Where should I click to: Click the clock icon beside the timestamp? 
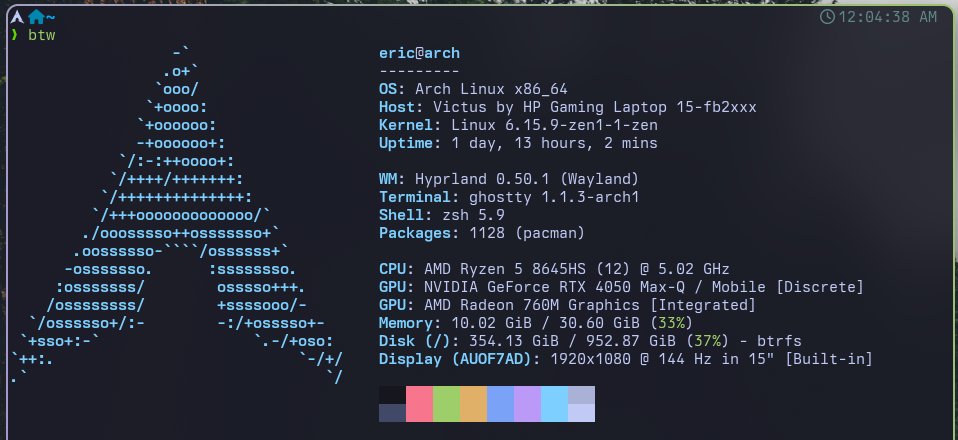tap(827, 16)
